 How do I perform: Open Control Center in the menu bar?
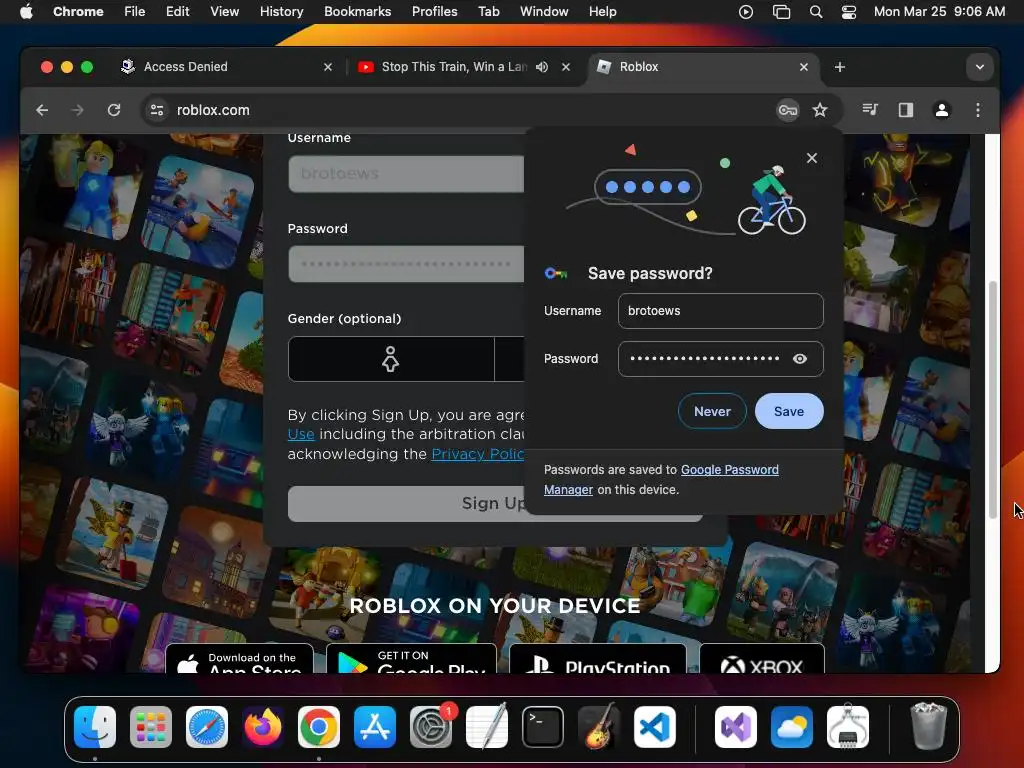click(848, 12)
